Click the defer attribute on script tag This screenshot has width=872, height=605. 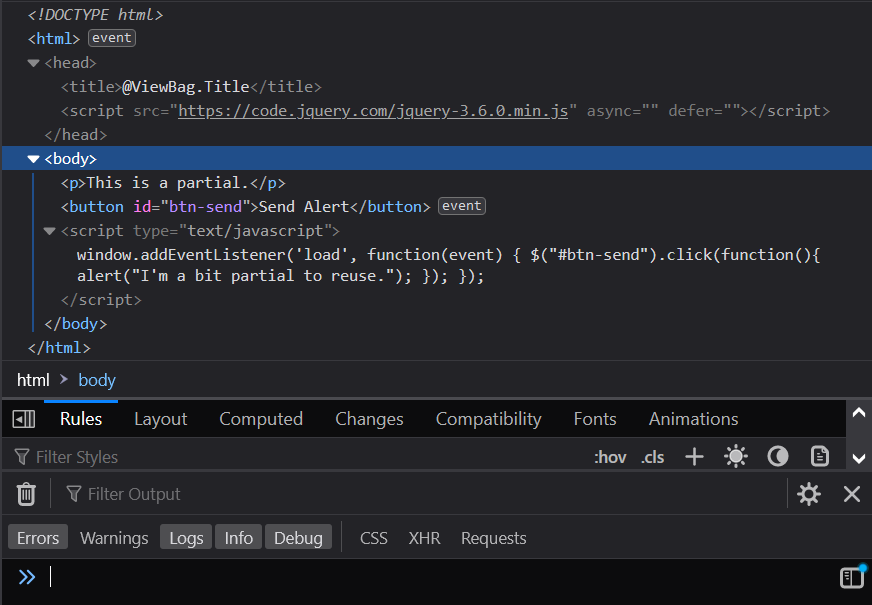(x=704, y=111)
